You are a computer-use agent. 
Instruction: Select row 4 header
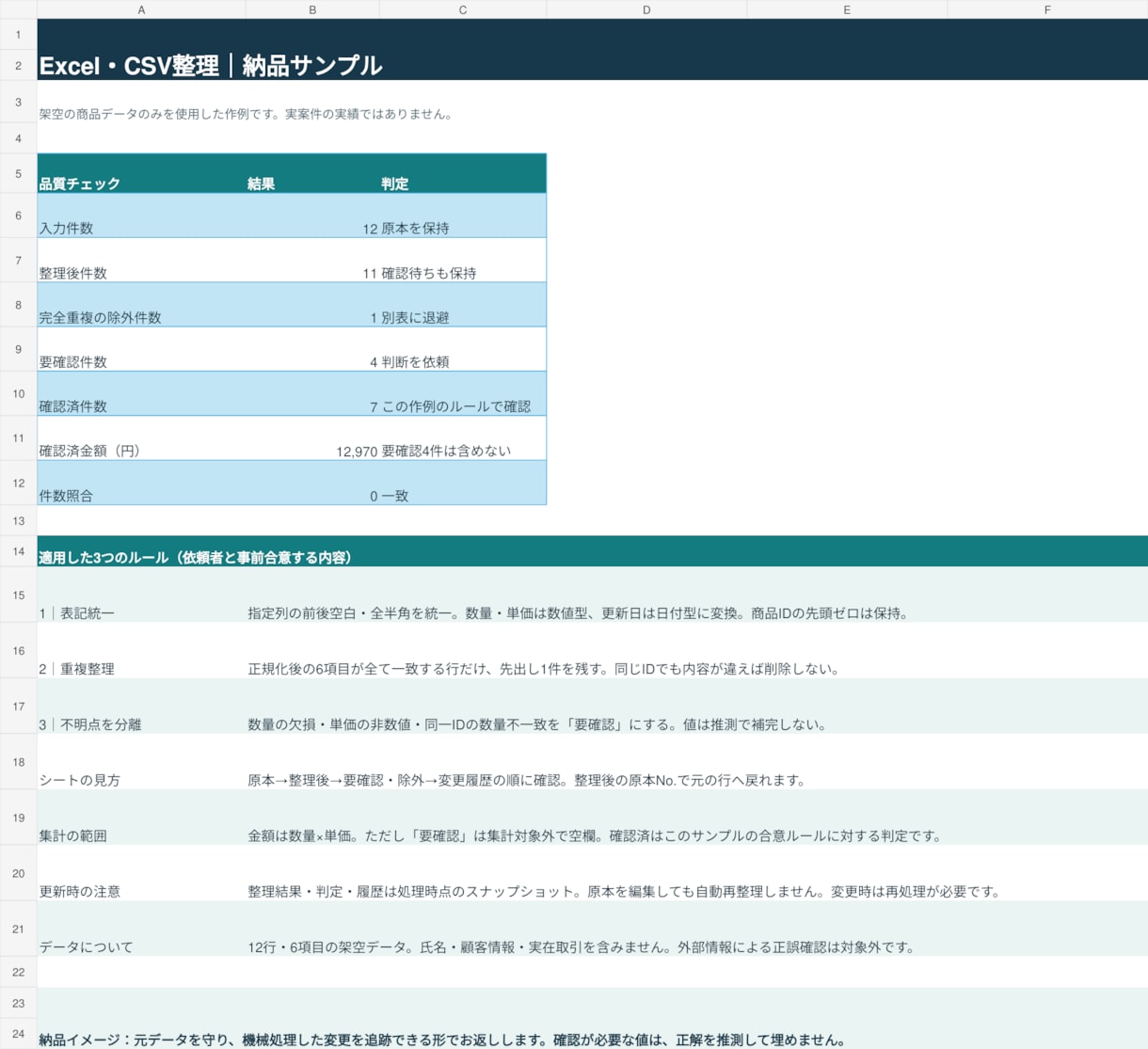[18, 138]
